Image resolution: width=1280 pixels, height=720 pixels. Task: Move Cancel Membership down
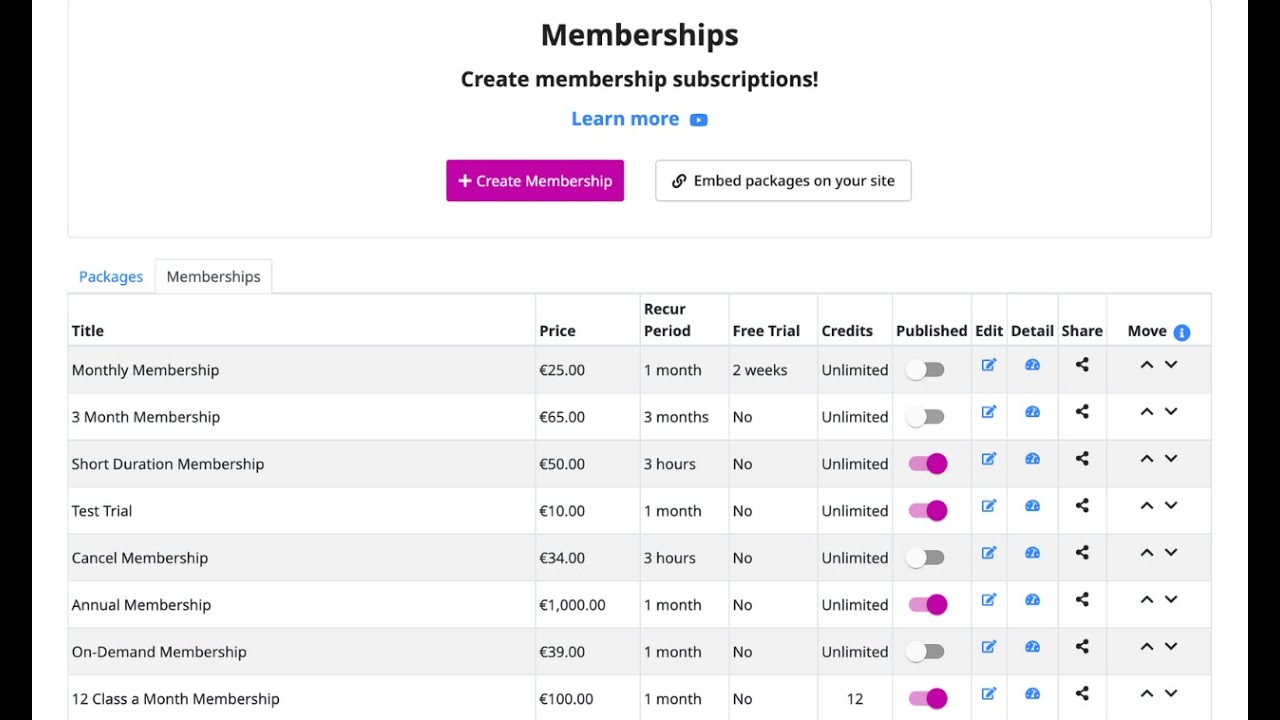pos(1171,553)
